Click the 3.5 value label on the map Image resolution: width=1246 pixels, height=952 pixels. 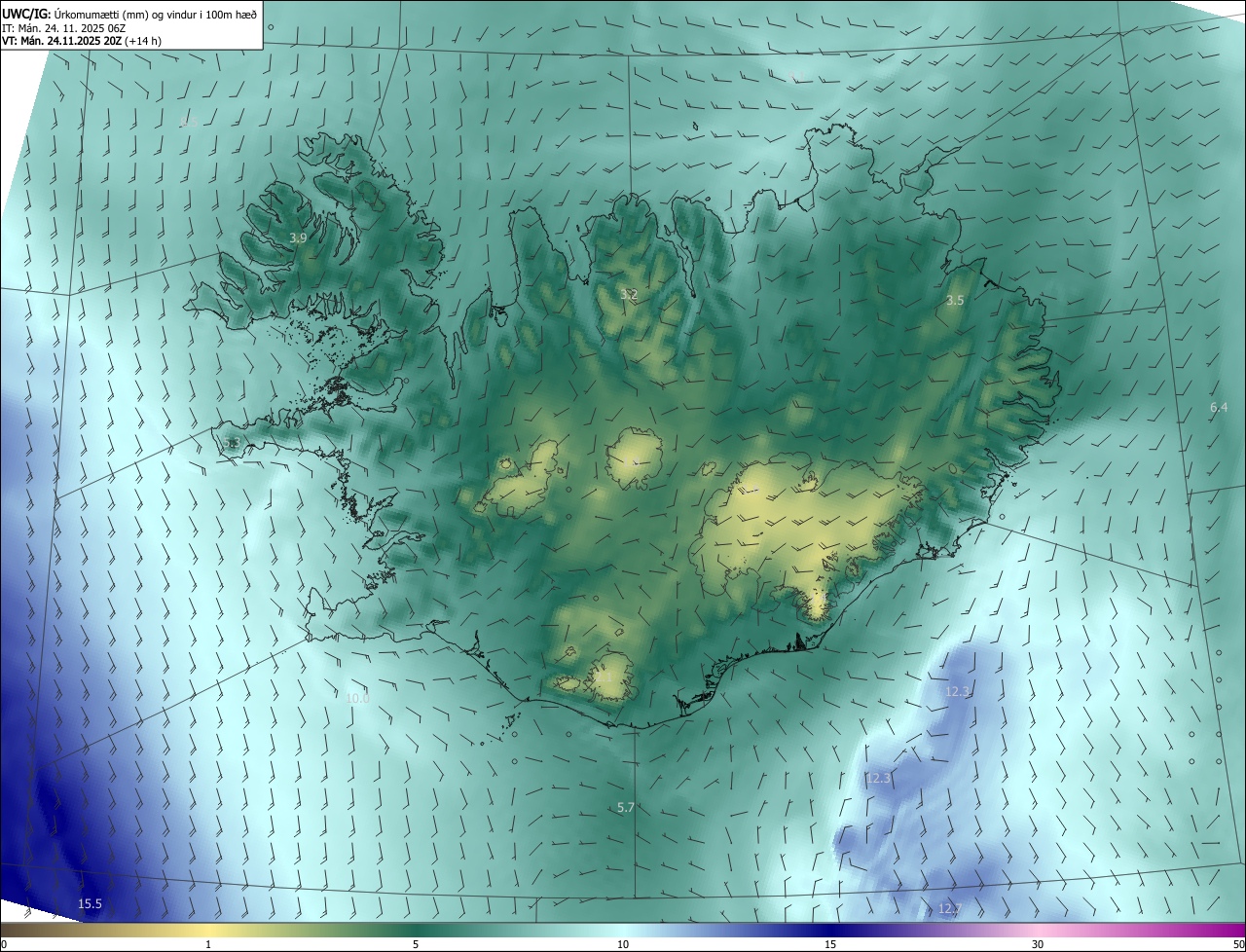(955, 301)
